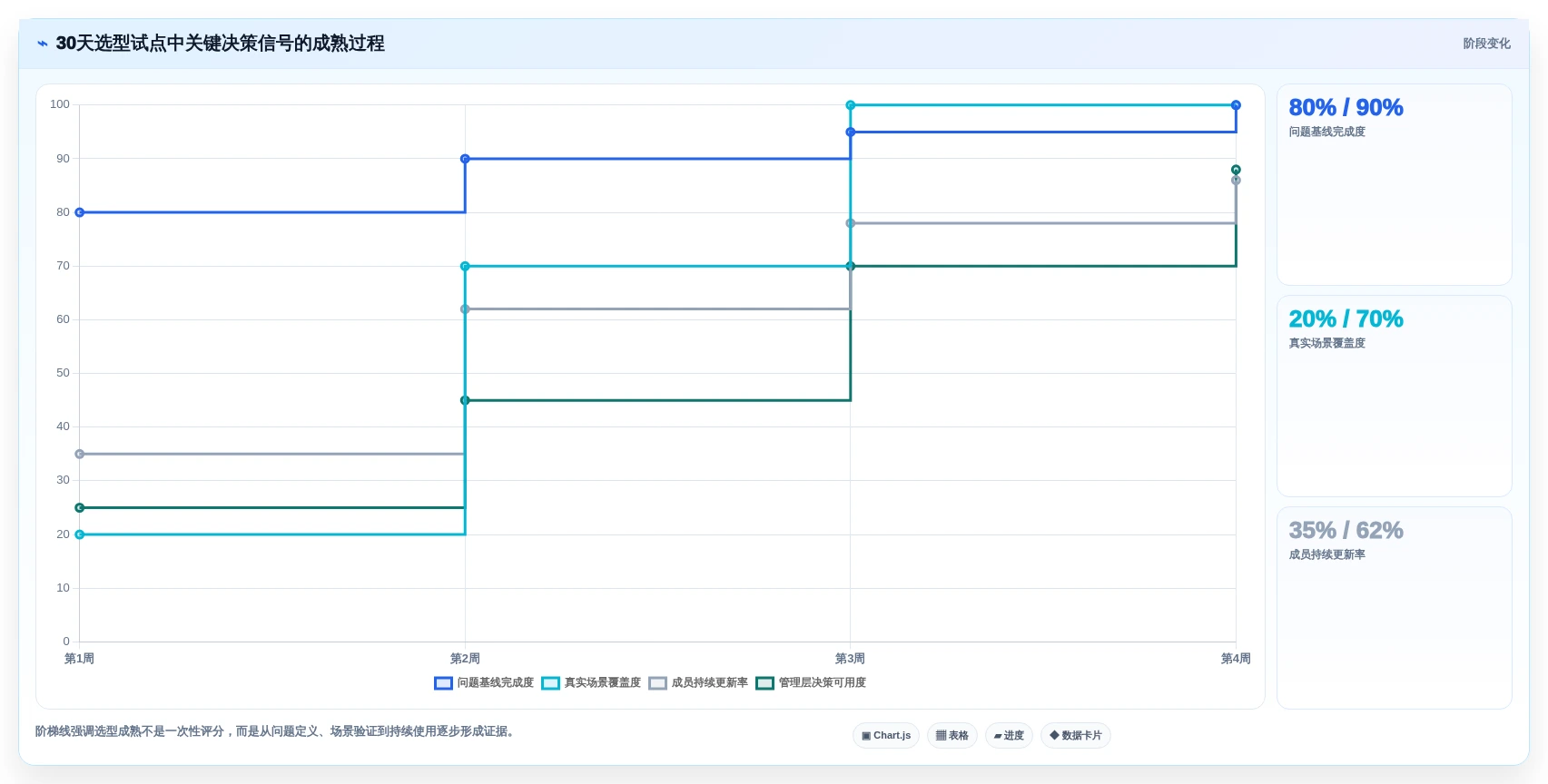Open the 20% / 70% 真实场景覆盖度 card

click(1394, 397)
